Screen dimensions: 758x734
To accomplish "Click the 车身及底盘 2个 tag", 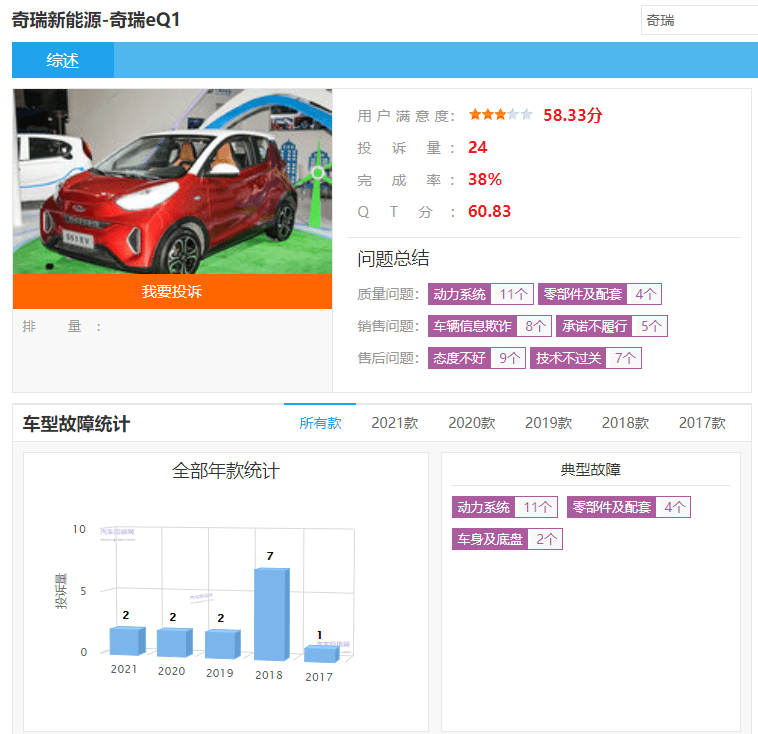I will pos(507,539).
